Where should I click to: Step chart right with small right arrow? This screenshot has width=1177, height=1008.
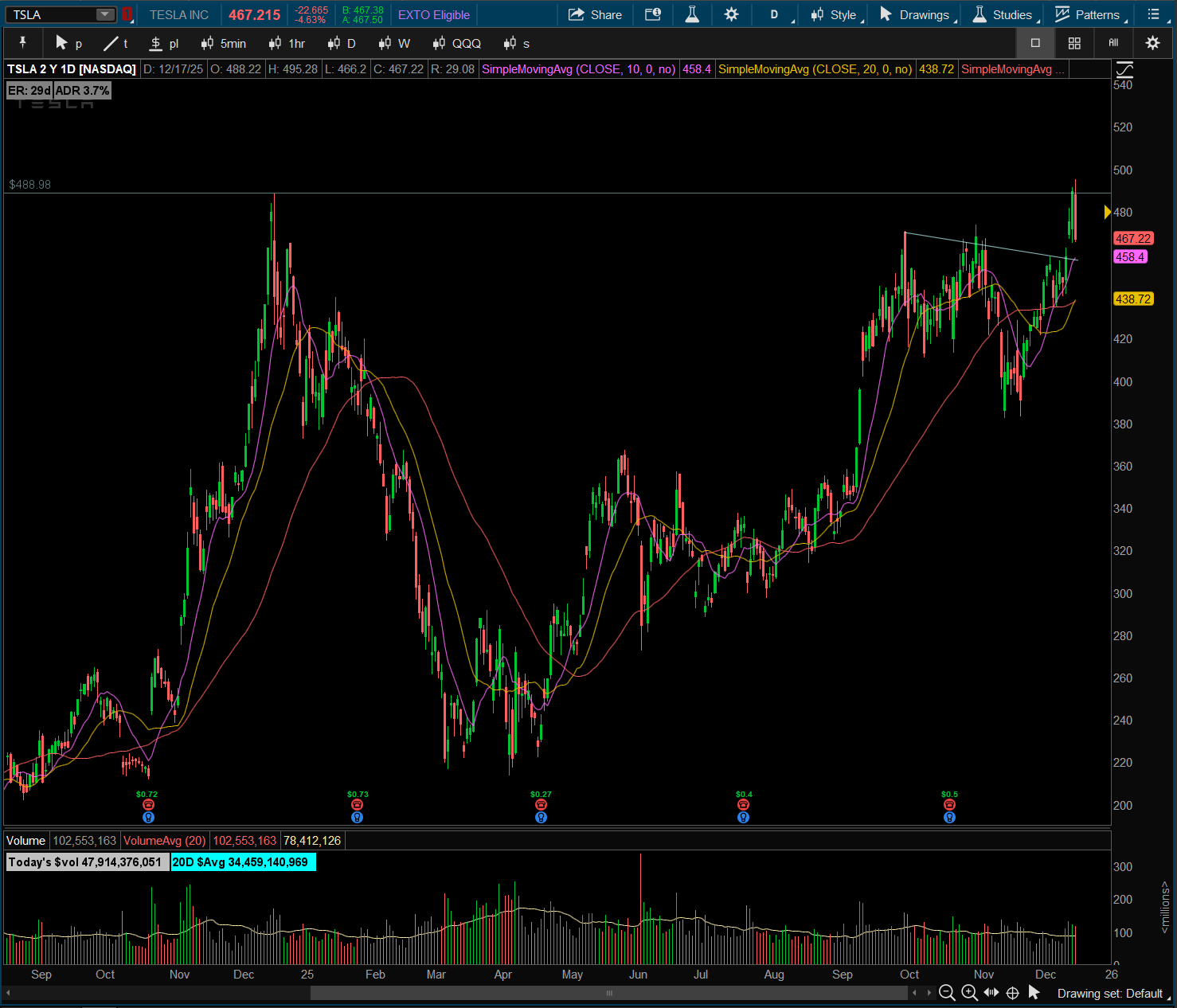pos(928,993)
